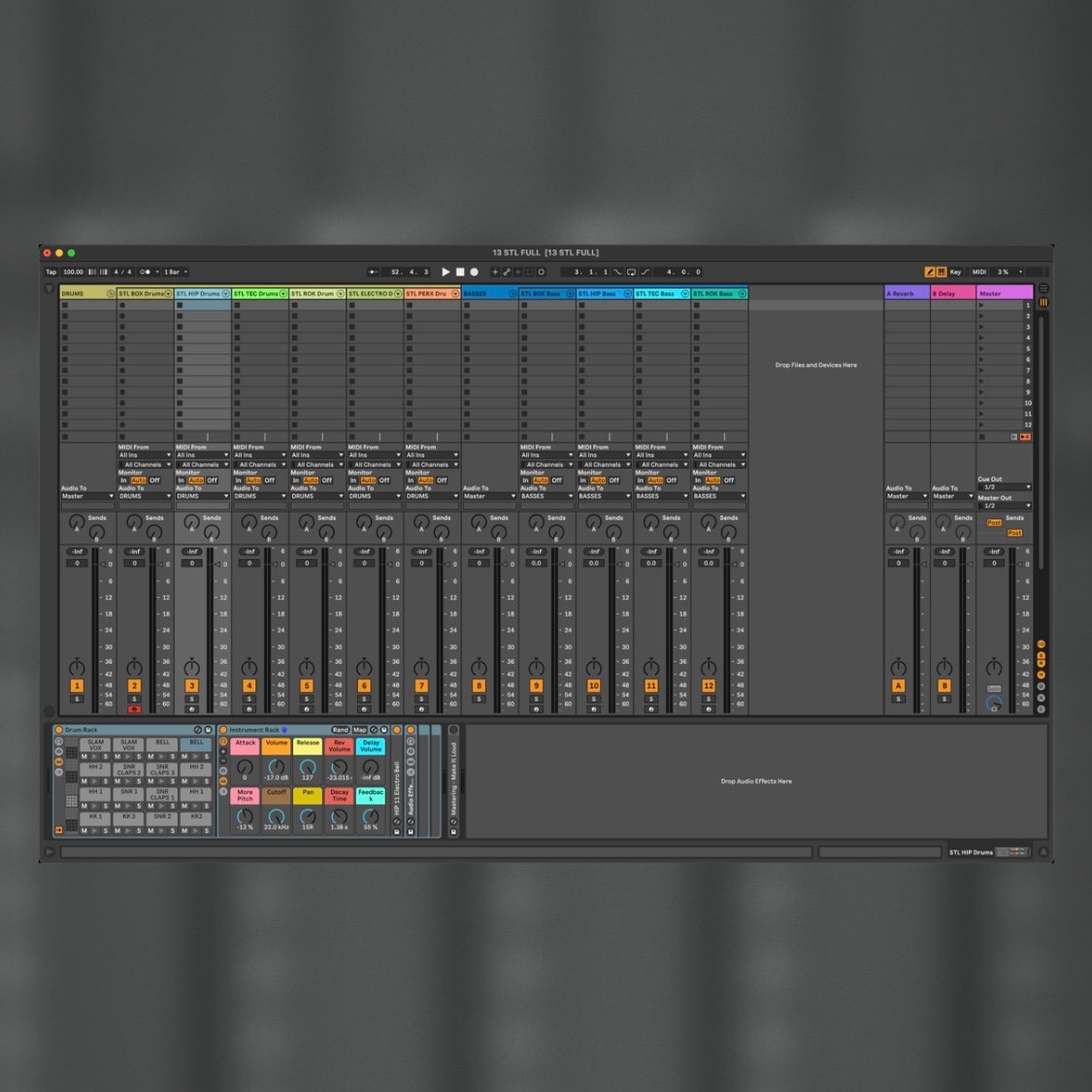Screen dimensions: 1092x1092
Task: Select the Master track header
Action: pyautogui.click(x=1005, y=294)
